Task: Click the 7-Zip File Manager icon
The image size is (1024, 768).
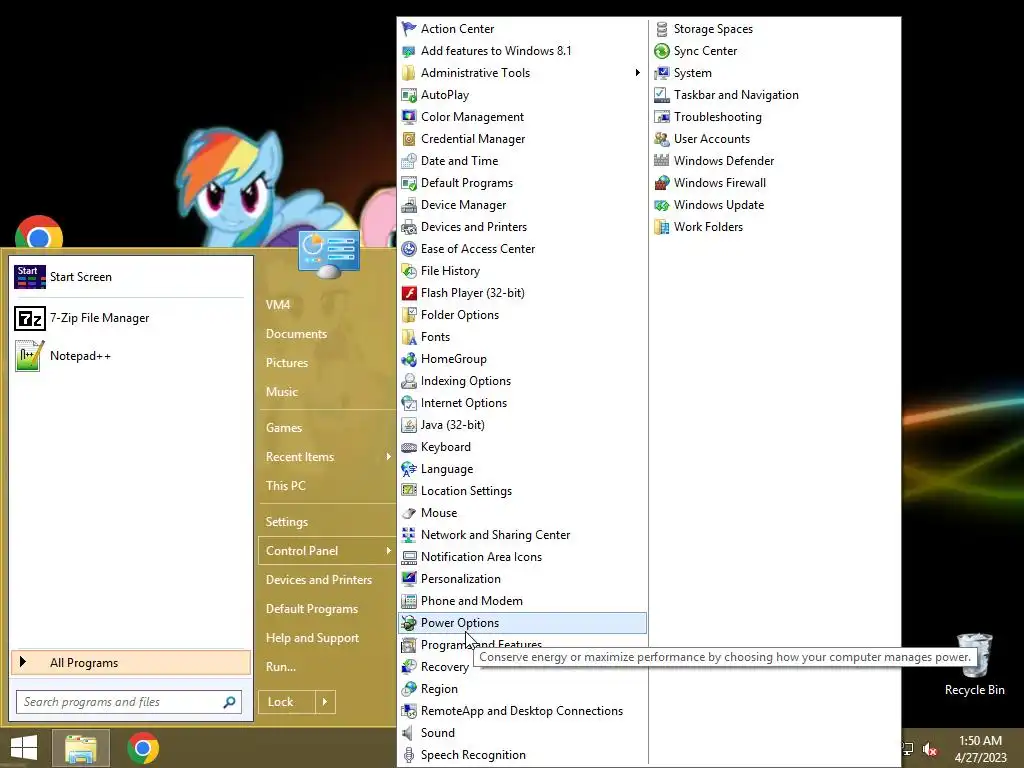Action: (x=29, y=319)
